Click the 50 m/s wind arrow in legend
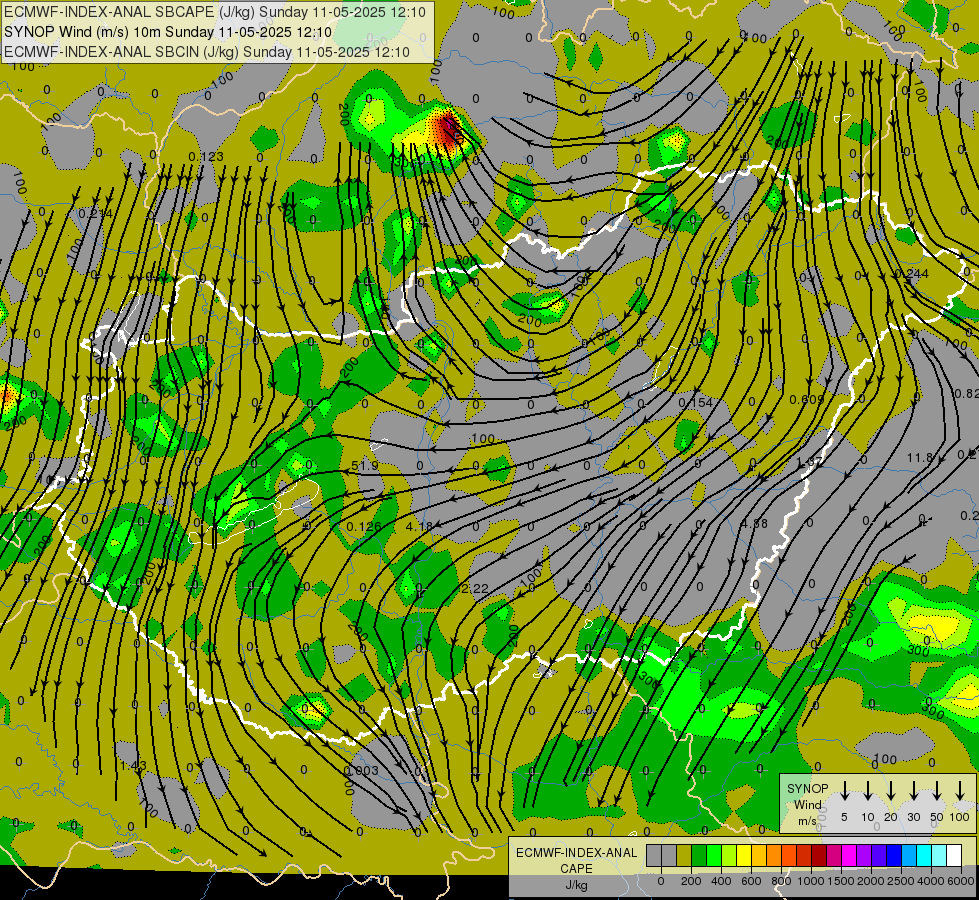Screen dimensions: 979x900 click(937, 791)
